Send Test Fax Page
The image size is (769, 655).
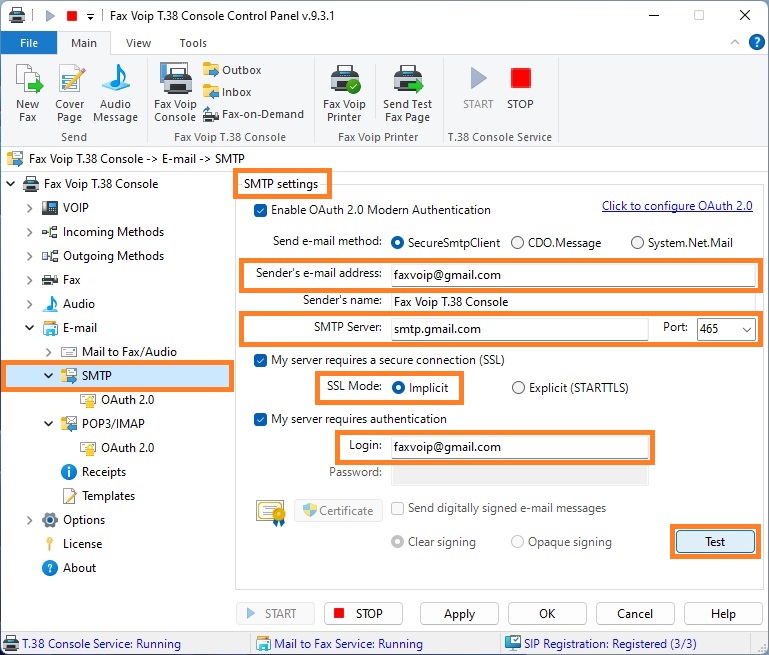(407, 93)
